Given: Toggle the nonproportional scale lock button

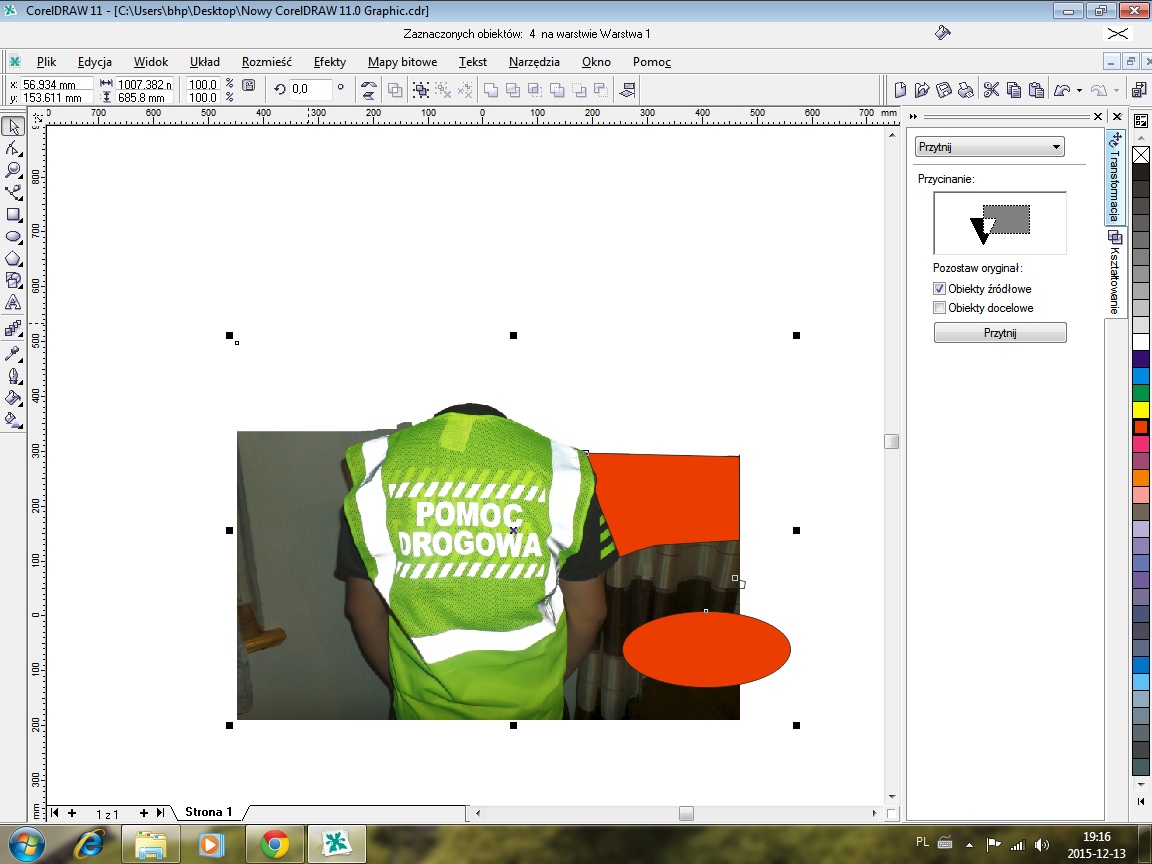Looking at the screenshot, I should [249, 86].
